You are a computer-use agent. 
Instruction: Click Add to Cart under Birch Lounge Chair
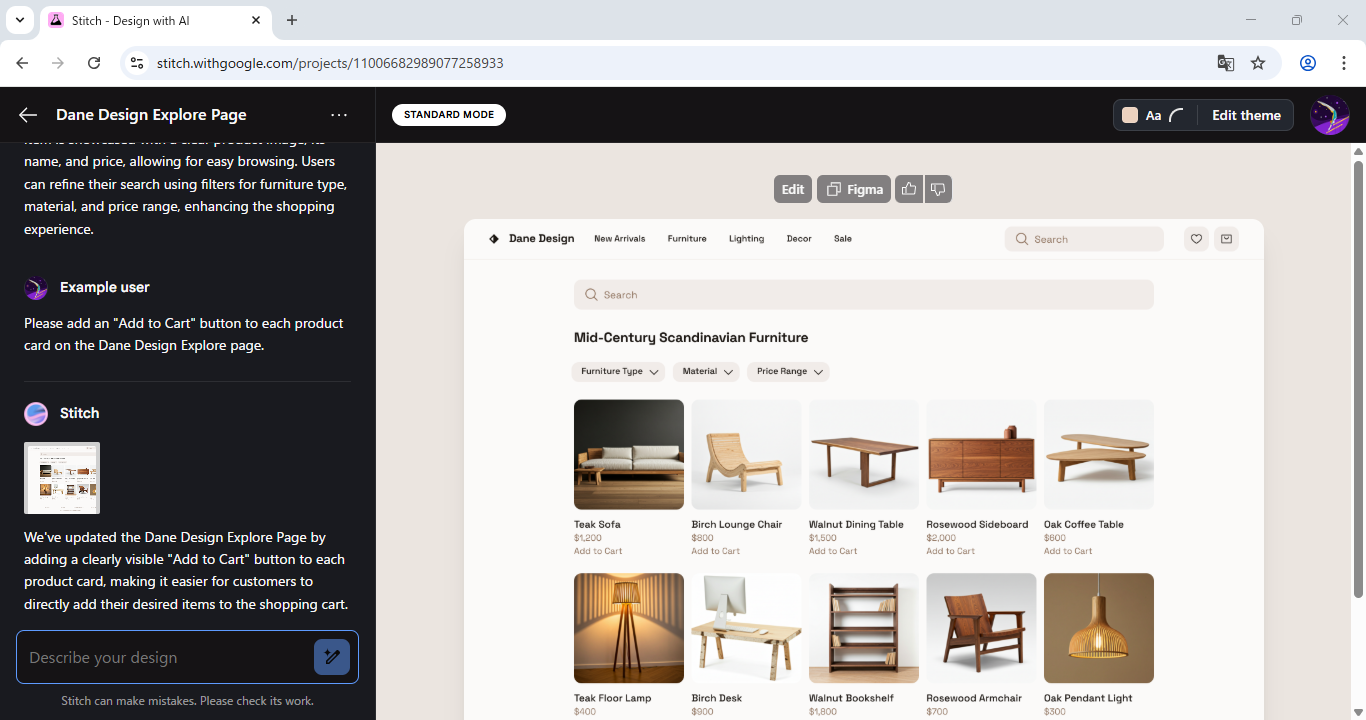716,551
